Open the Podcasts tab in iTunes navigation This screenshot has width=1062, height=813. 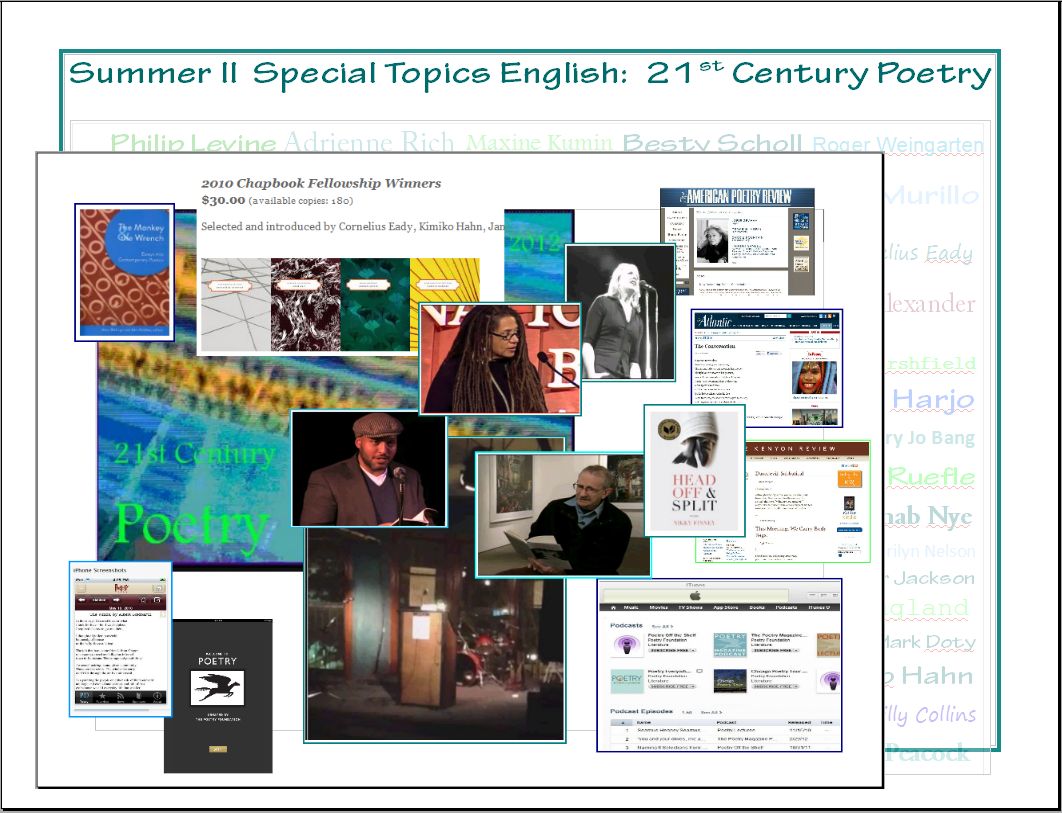787,607
